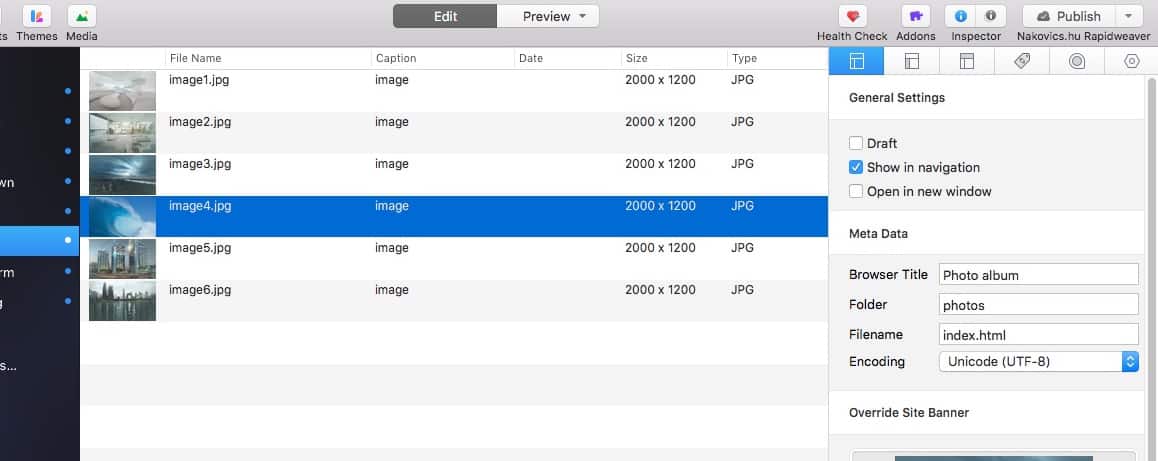Viewport: 1158px width, 461px height.
Task: Open the Encoding Unicode (UTF-8) dropdown
Action: point(1038,361)
